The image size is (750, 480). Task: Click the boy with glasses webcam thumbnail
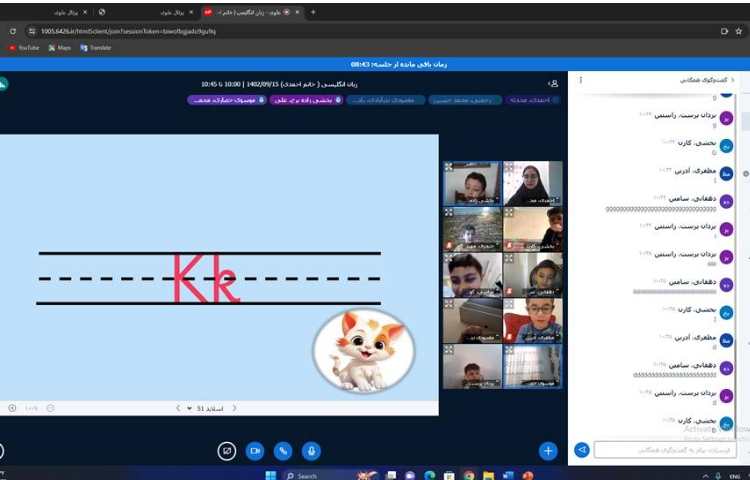(x=532, y=321)
